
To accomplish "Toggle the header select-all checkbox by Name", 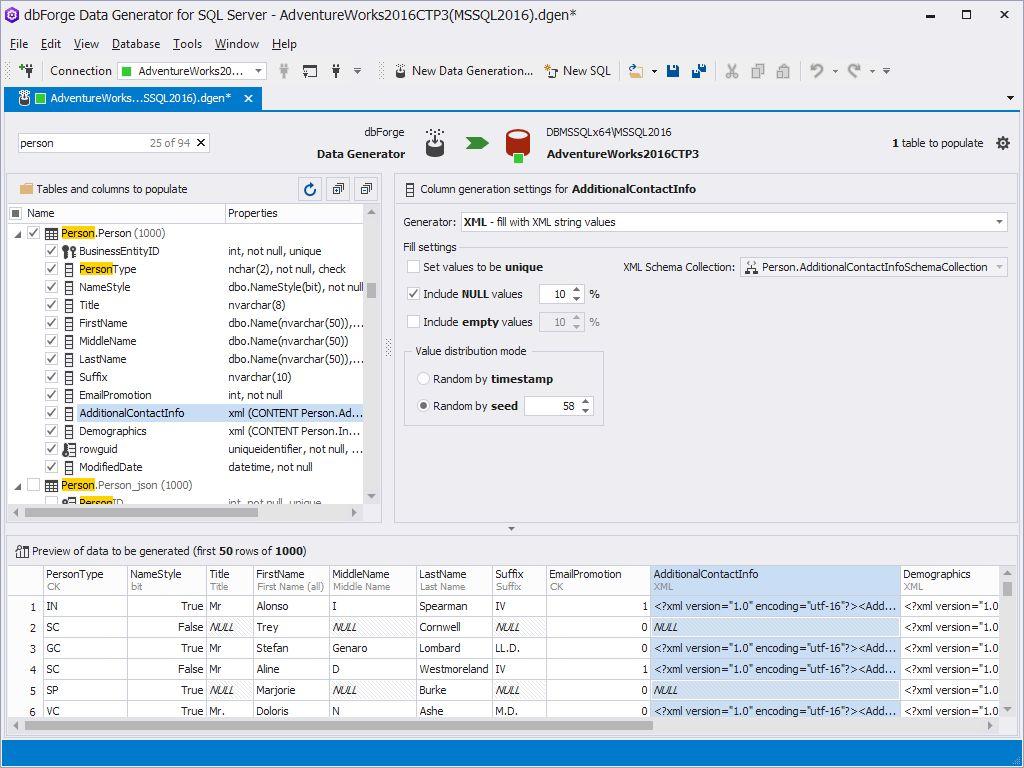I will (x=16, y=214).
